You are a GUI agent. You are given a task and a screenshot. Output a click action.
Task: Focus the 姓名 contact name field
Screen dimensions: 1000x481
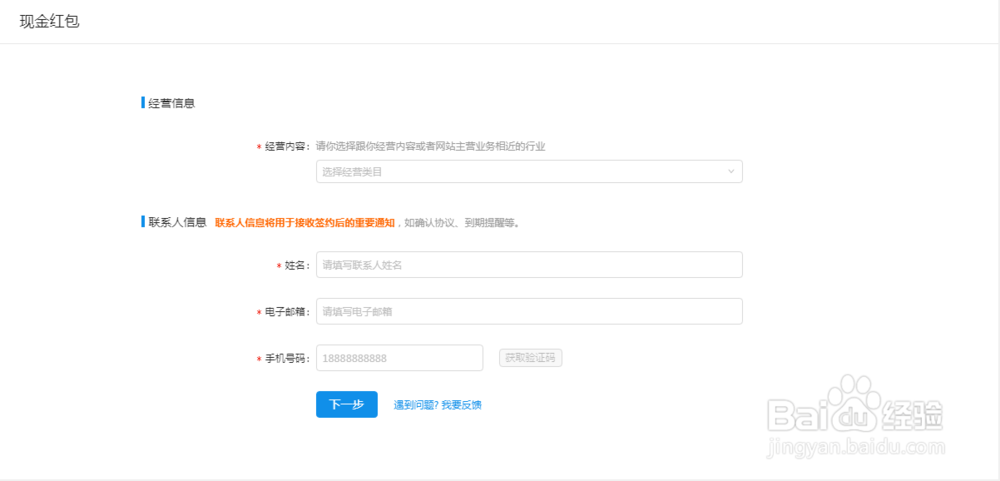[529, 265]
